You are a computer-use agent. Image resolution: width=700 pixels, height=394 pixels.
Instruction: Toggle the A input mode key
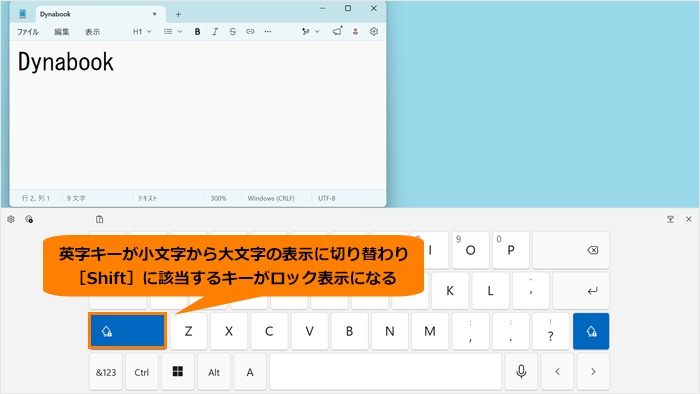[250, 372]
